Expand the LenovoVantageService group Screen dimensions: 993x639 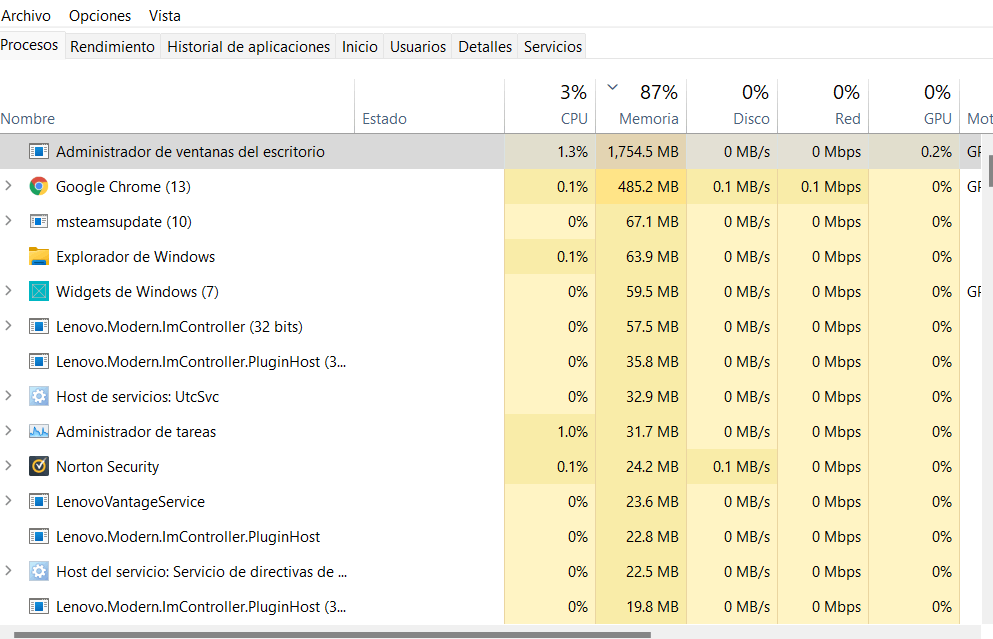tap(8, 500)
